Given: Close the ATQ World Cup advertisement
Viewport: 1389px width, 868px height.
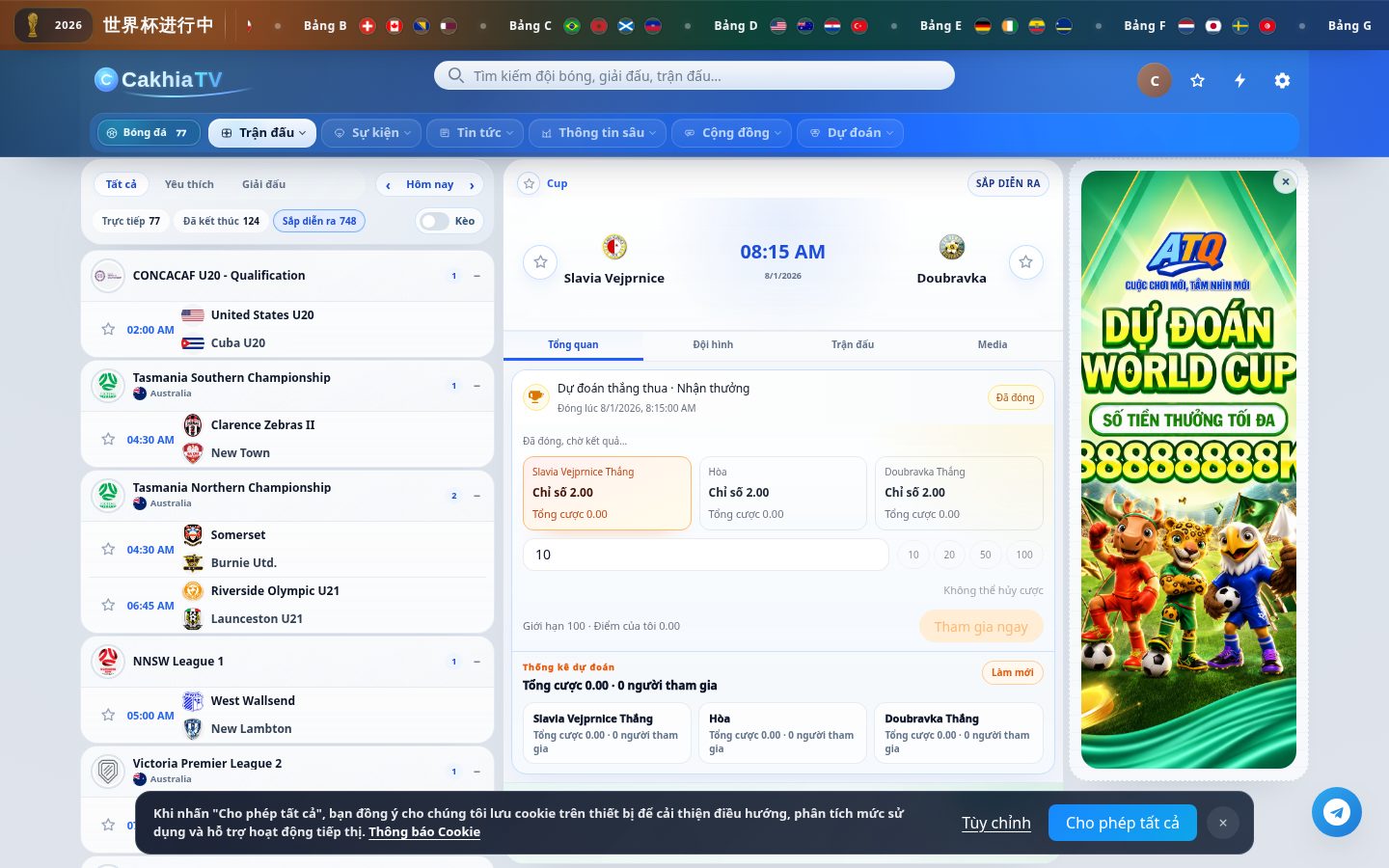Looking at the screenshot, I should click(1285, 181).
